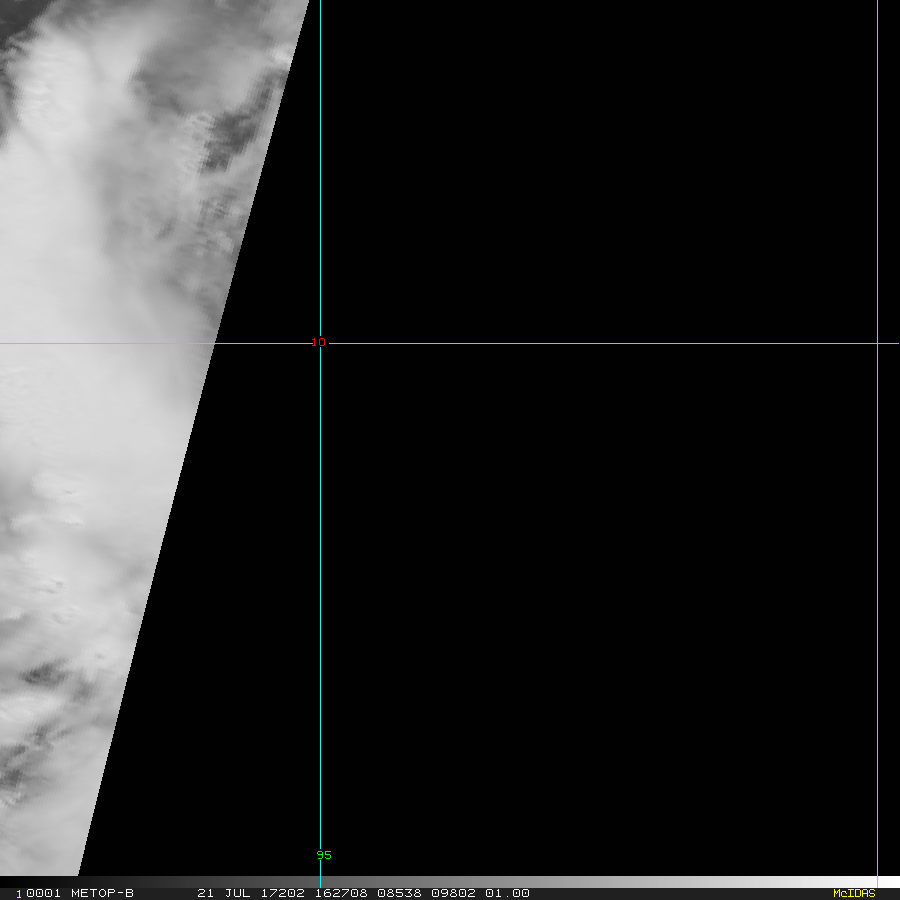The width and height of the screenshot is (900, 900).
Task: Click the frame number 1 in bottom-left corner
Action: point(18,894)
